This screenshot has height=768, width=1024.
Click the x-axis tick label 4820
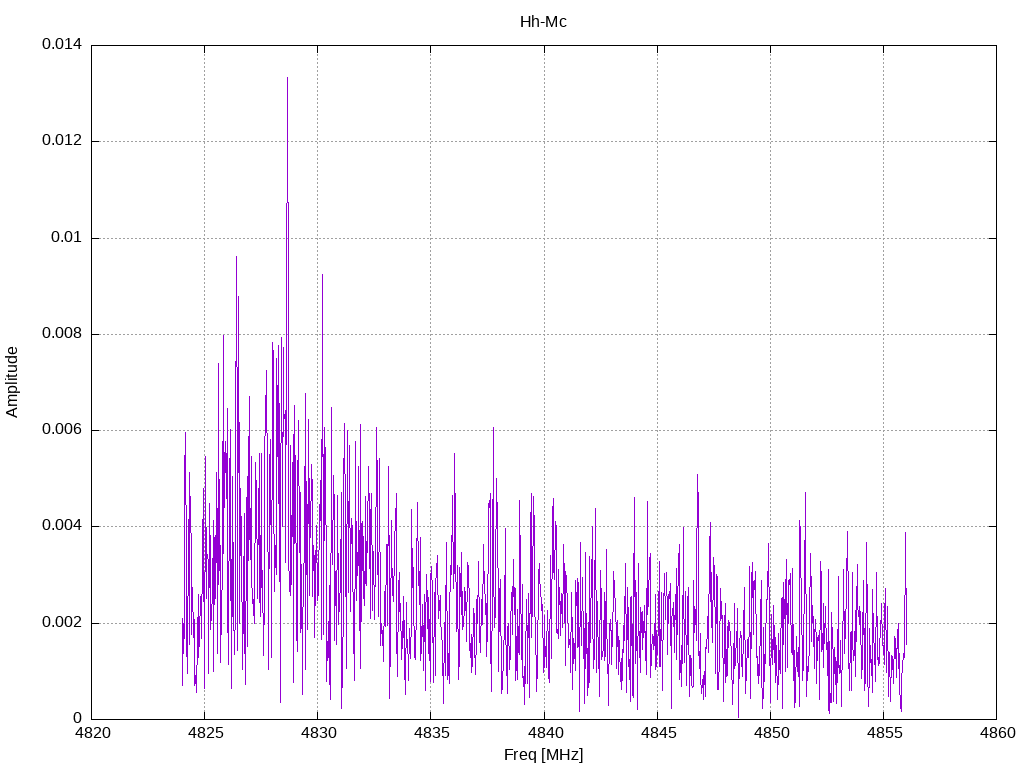(92, 733)
